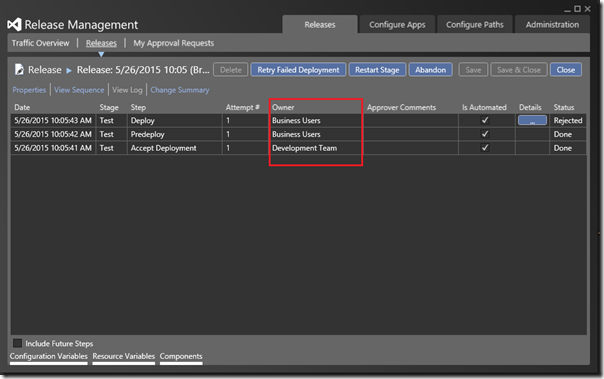Abandon the release

coord(430,70)
